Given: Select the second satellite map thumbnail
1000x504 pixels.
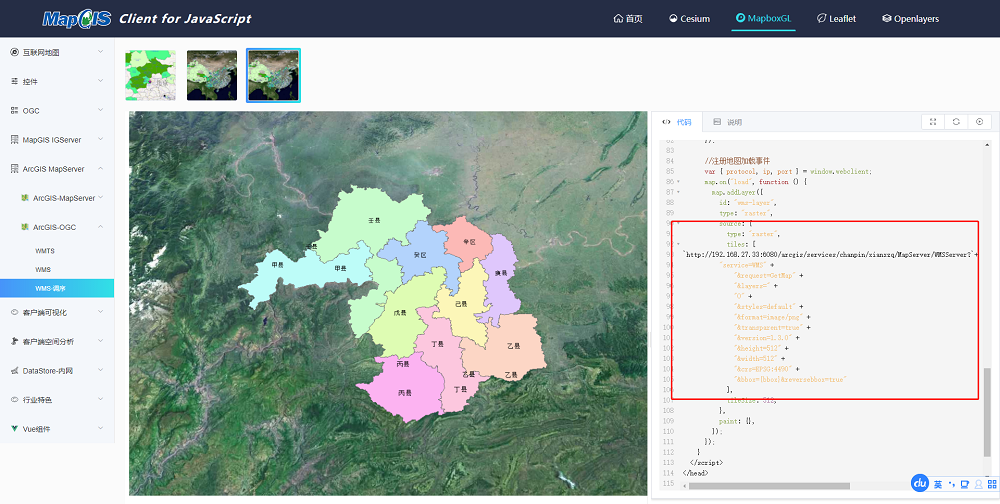Looking at the screenshot, I should 212,75.
